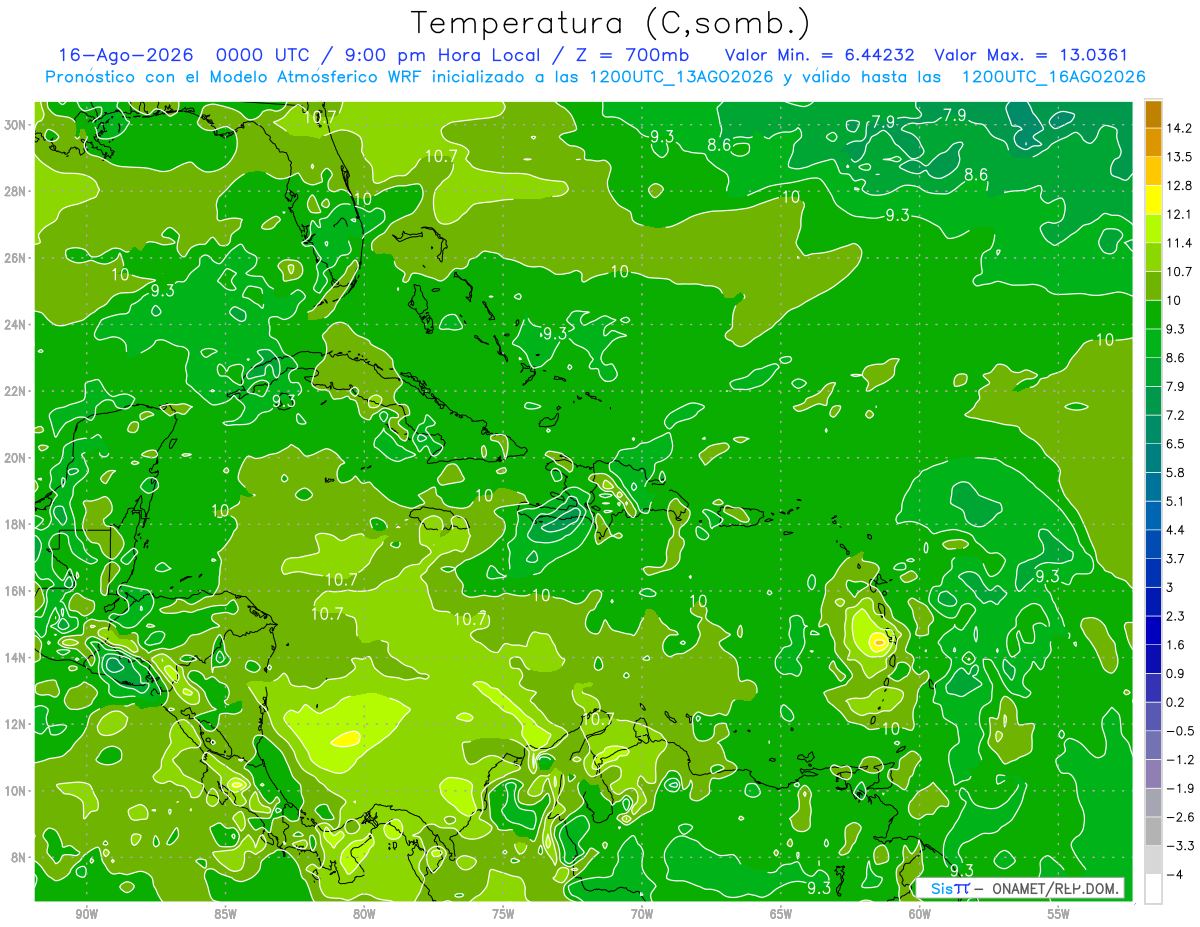This screenshot has height=927, width=1200.
Task: Click the "1.6" colorbar label
Action: point(1176,644)
